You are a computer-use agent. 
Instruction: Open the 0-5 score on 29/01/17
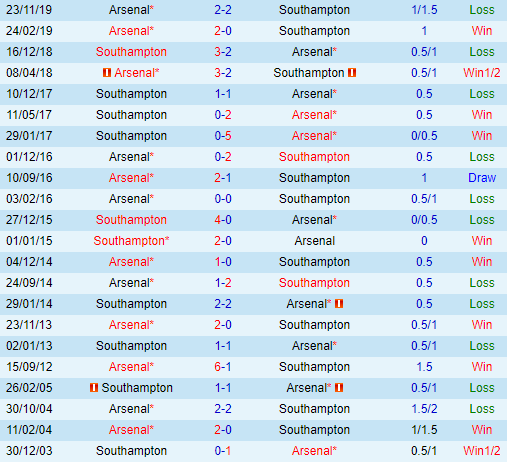tap(223, 136)
